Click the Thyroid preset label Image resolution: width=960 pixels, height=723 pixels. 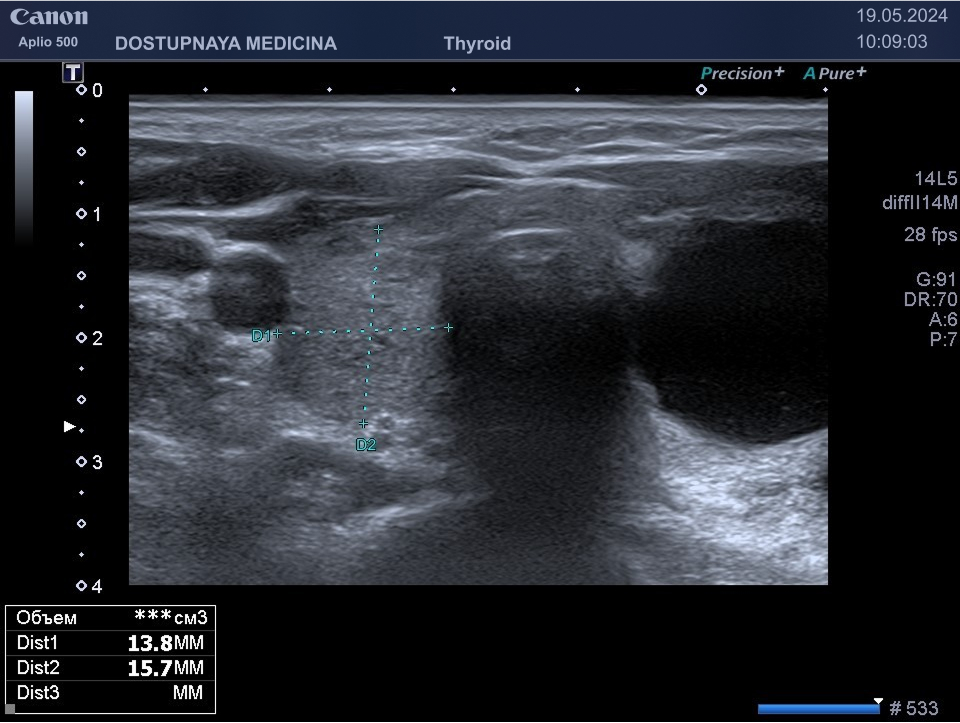[x=477, y=43]
